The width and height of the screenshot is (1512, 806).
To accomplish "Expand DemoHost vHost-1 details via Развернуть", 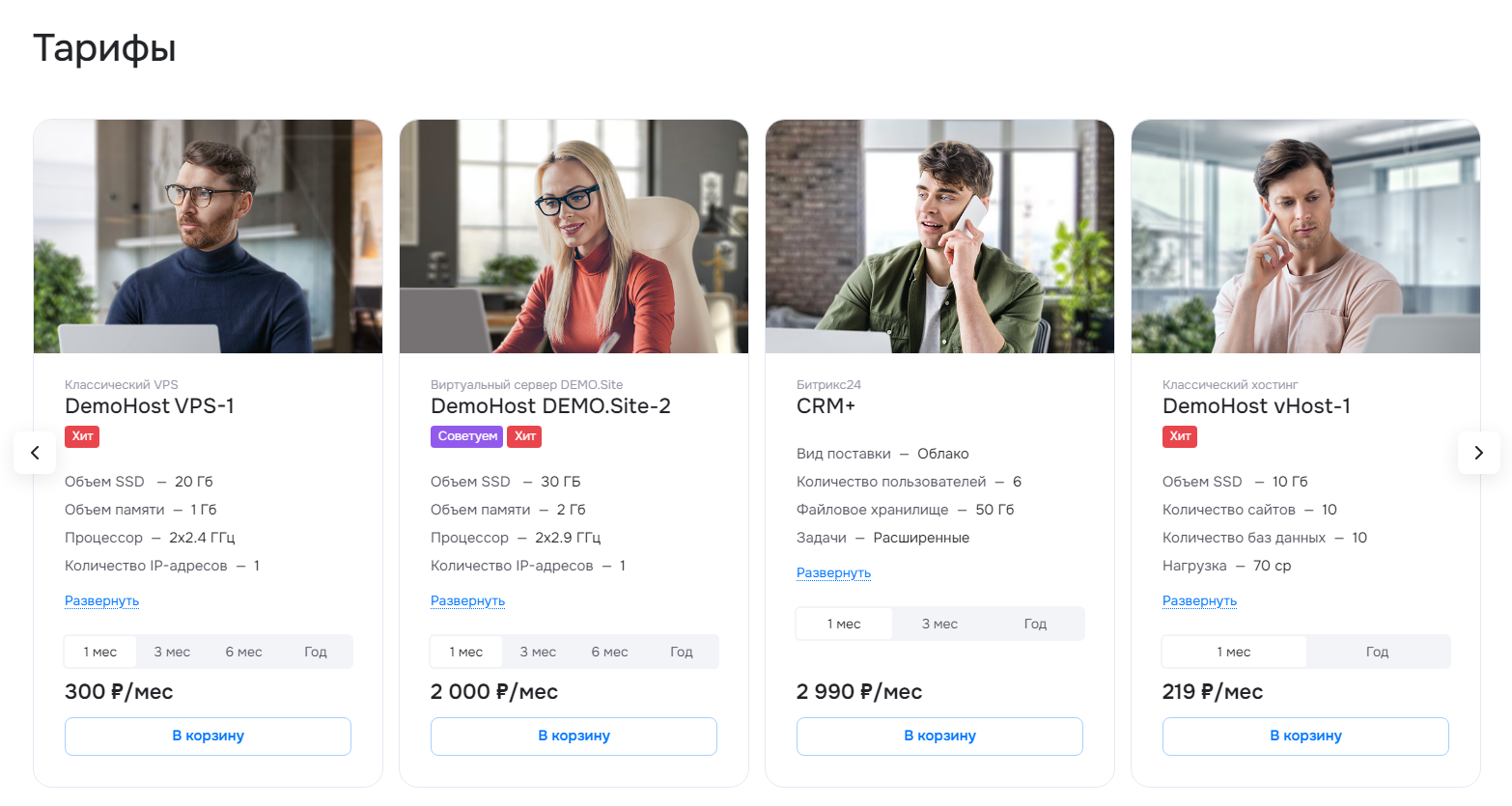I will pyautogui.click(x=1199, y=600).
